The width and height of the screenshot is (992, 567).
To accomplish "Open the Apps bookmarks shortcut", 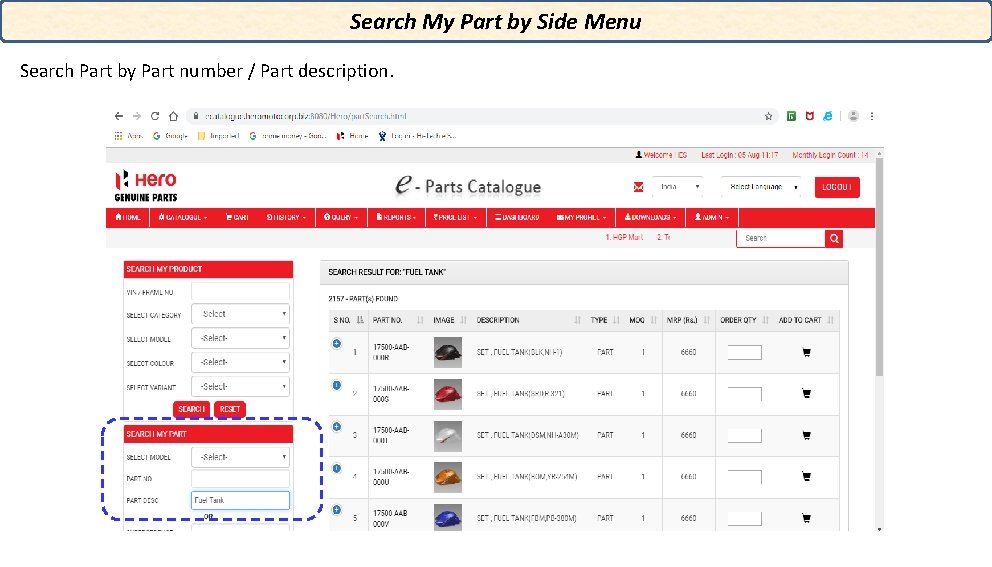I will pos(128,135).
